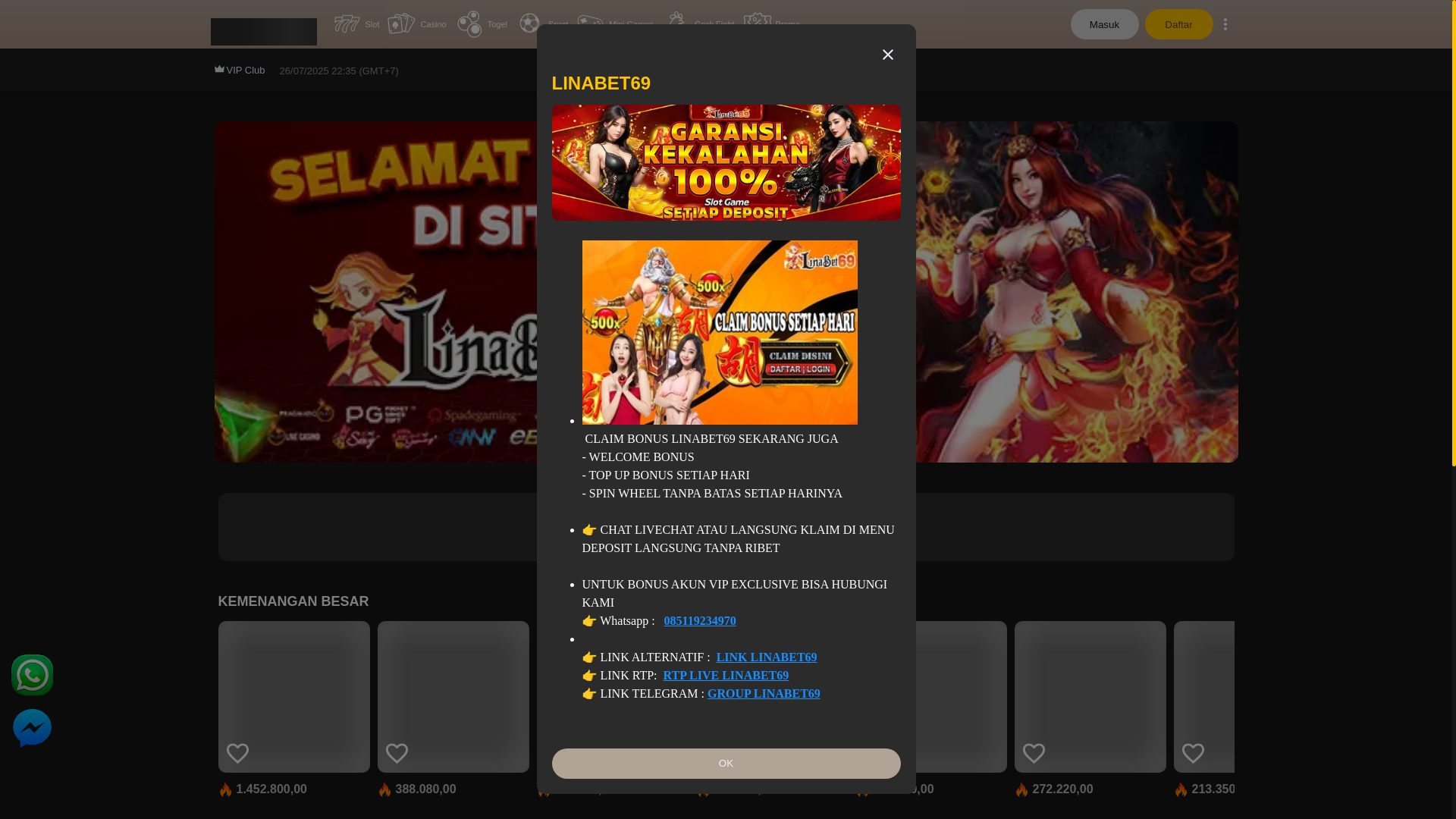Click the date 26/07/2025 22:35 text
The image size is (1456, 819).
tap(339, 71)
